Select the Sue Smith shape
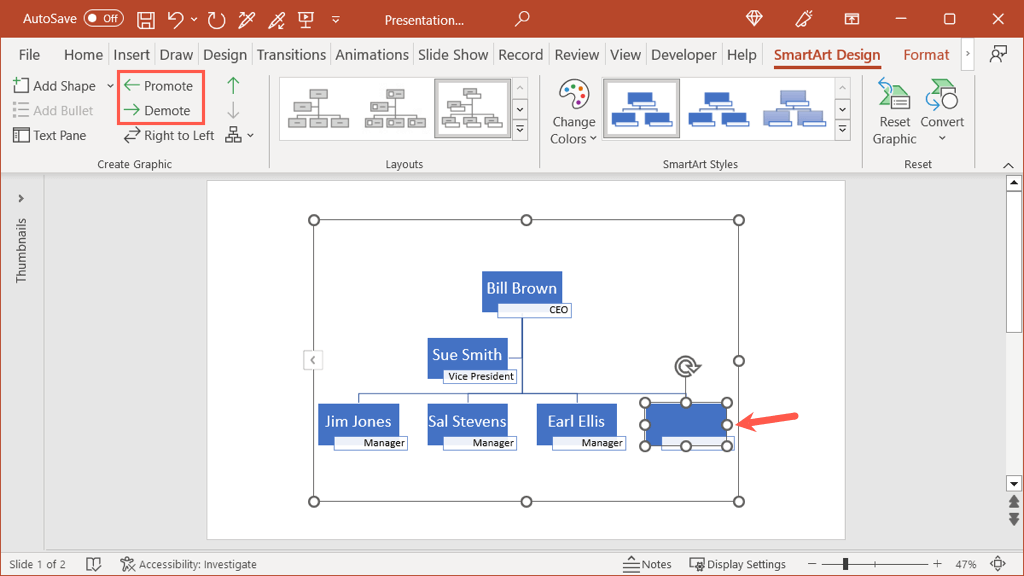The height and width of the screenshot is (576, 1024). coord(467,355)
